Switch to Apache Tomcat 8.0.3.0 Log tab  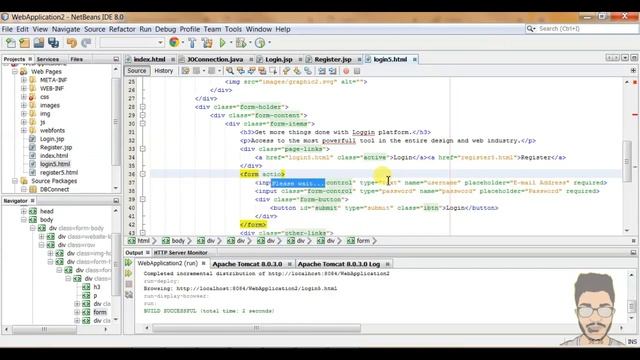coord(339,264)
